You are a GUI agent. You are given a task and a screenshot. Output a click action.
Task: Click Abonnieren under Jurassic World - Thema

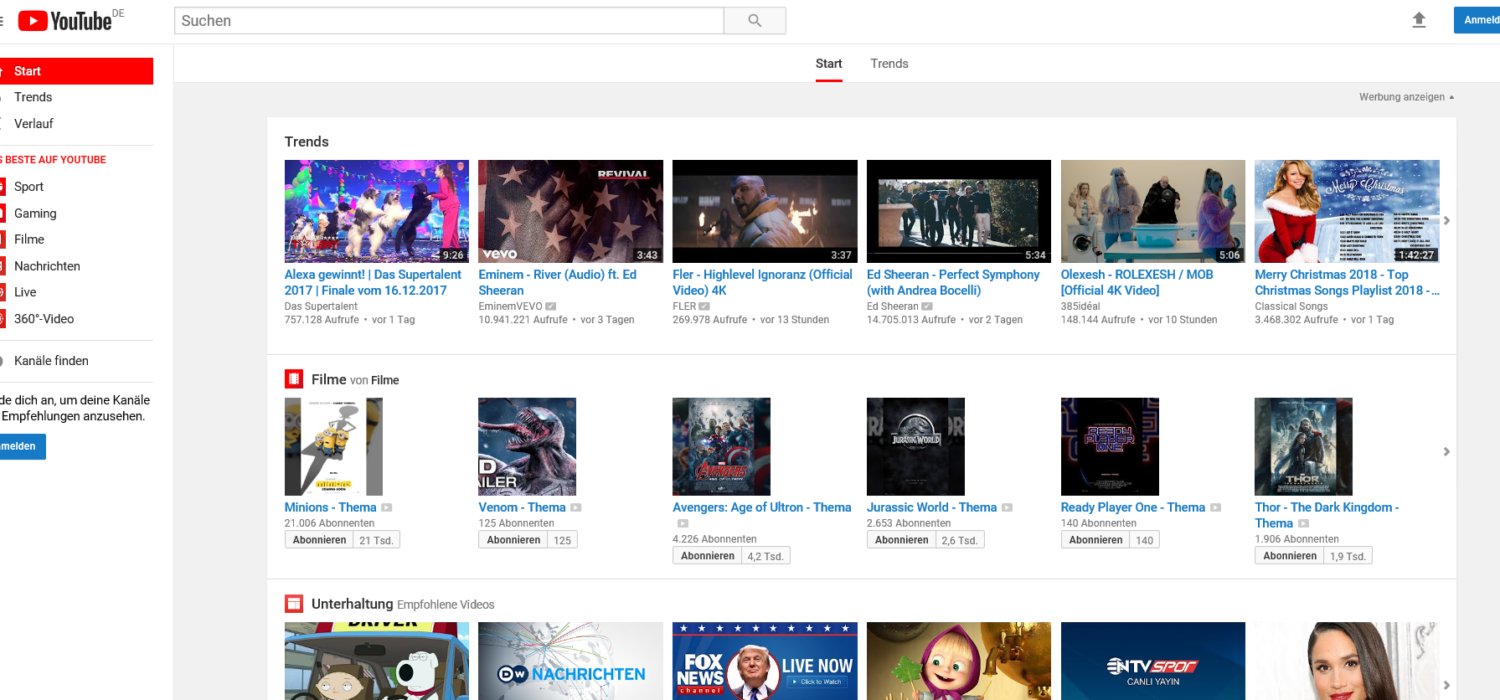click(901, 540)
